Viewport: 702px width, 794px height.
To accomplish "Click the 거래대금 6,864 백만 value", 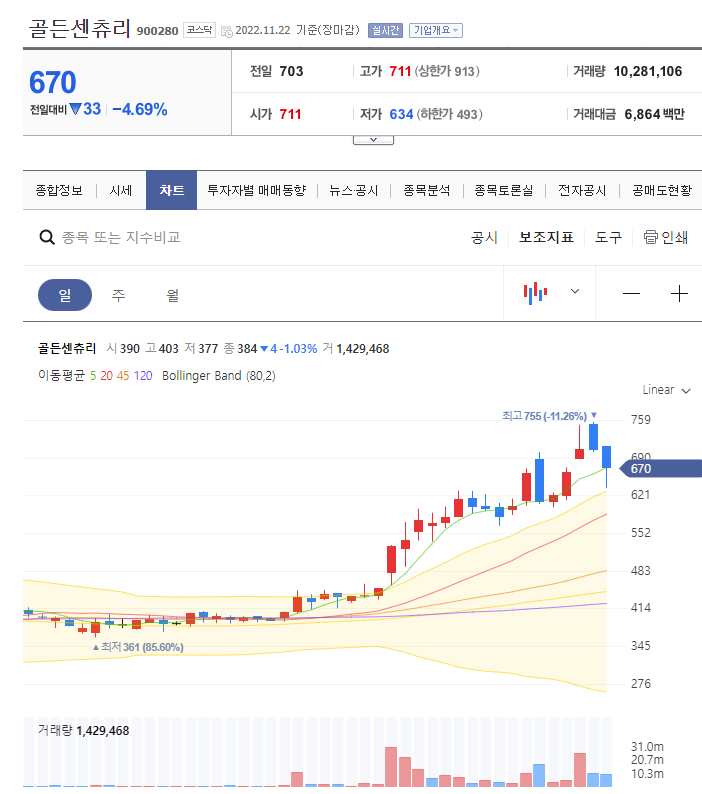I will tap(654, 114).
